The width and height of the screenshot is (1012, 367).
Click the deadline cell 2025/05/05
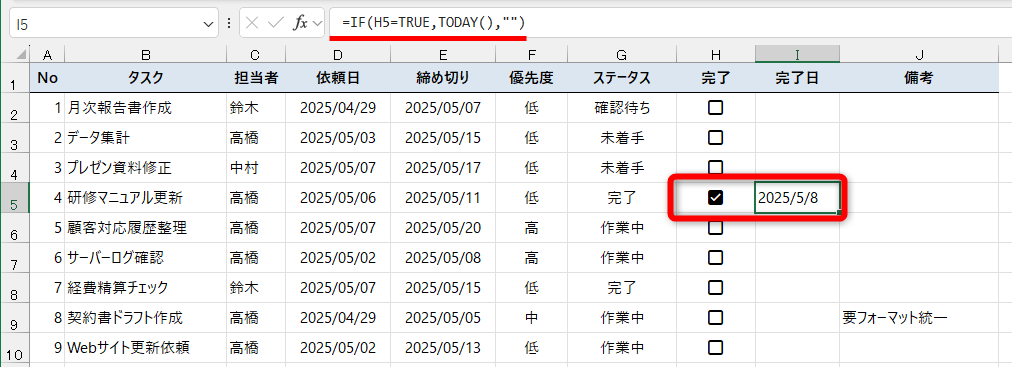[443, 317]
